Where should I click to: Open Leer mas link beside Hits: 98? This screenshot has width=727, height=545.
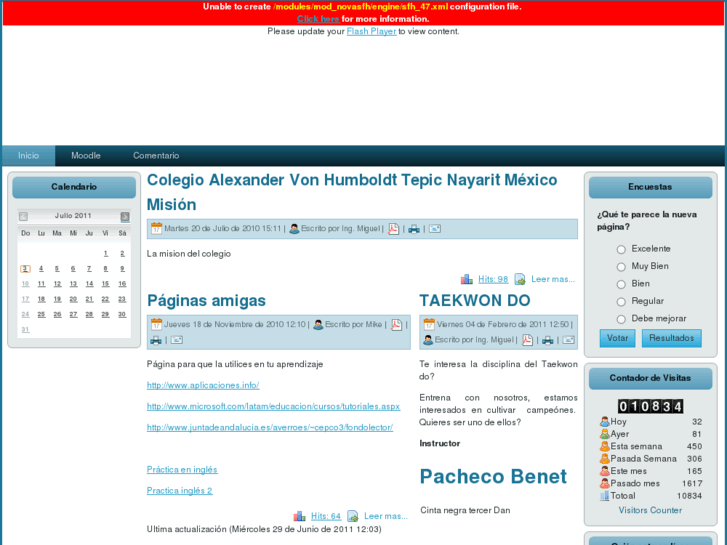click(553, 279)
